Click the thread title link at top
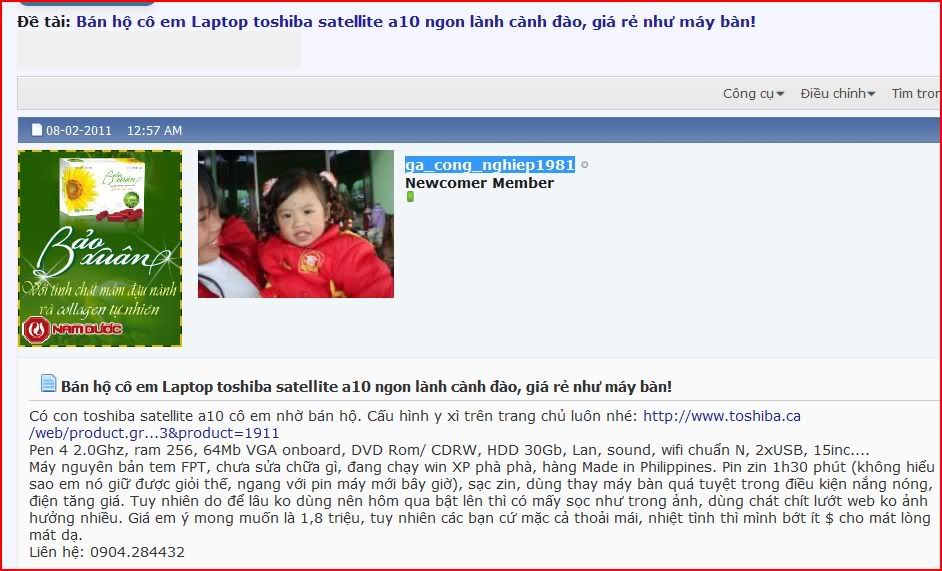The height and width of the screenshot is (571, 942). [x=416, y=22]
